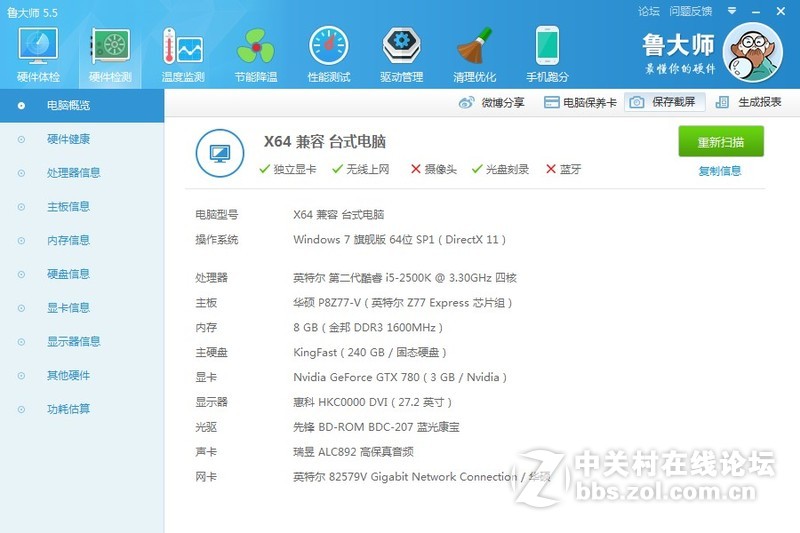Click graphics value Nvidia GeForce GTX 780

point(400,377)
